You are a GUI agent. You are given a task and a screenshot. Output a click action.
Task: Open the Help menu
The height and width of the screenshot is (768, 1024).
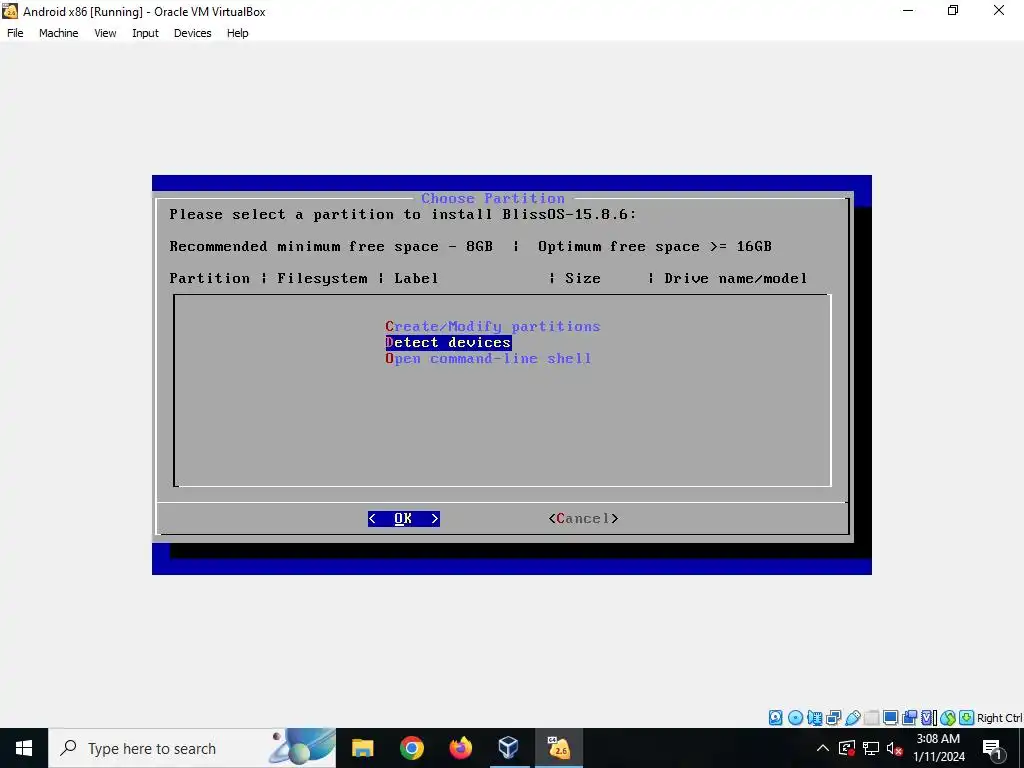pos(238,33)
